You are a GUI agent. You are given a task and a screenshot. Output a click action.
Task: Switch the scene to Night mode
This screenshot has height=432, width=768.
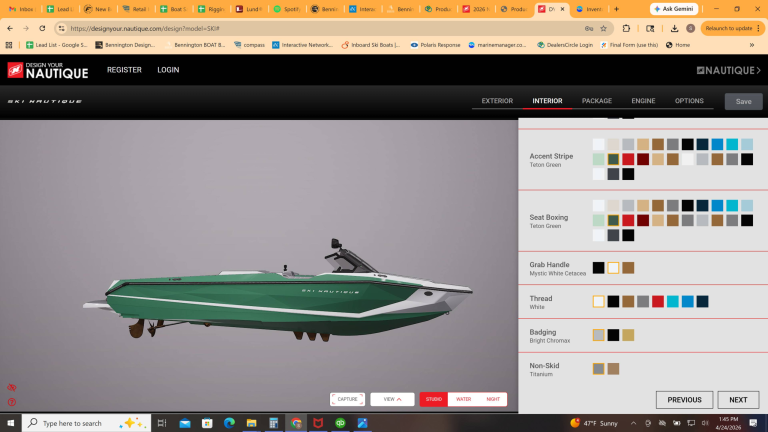coord(492,399)
